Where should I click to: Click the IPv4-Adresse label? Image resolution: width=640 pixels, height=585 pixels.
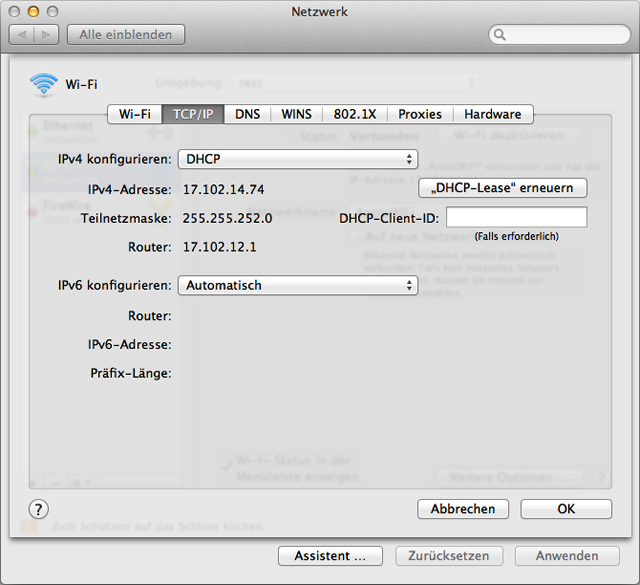(x=130, y=189)
